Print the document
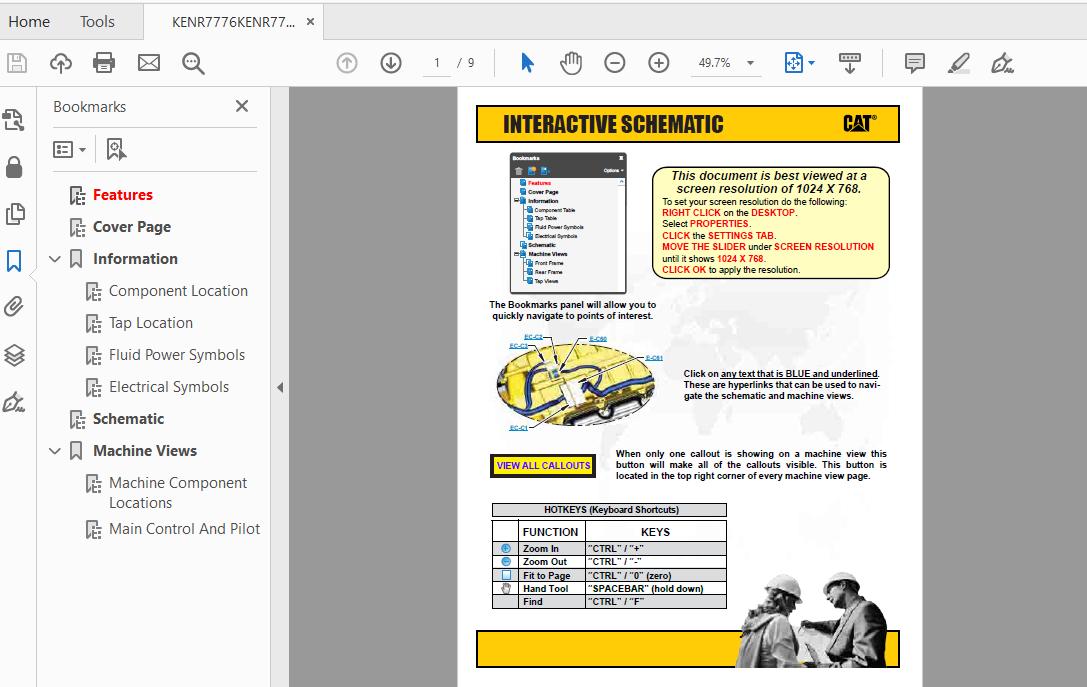1087x687 pixels. (104, 62)
